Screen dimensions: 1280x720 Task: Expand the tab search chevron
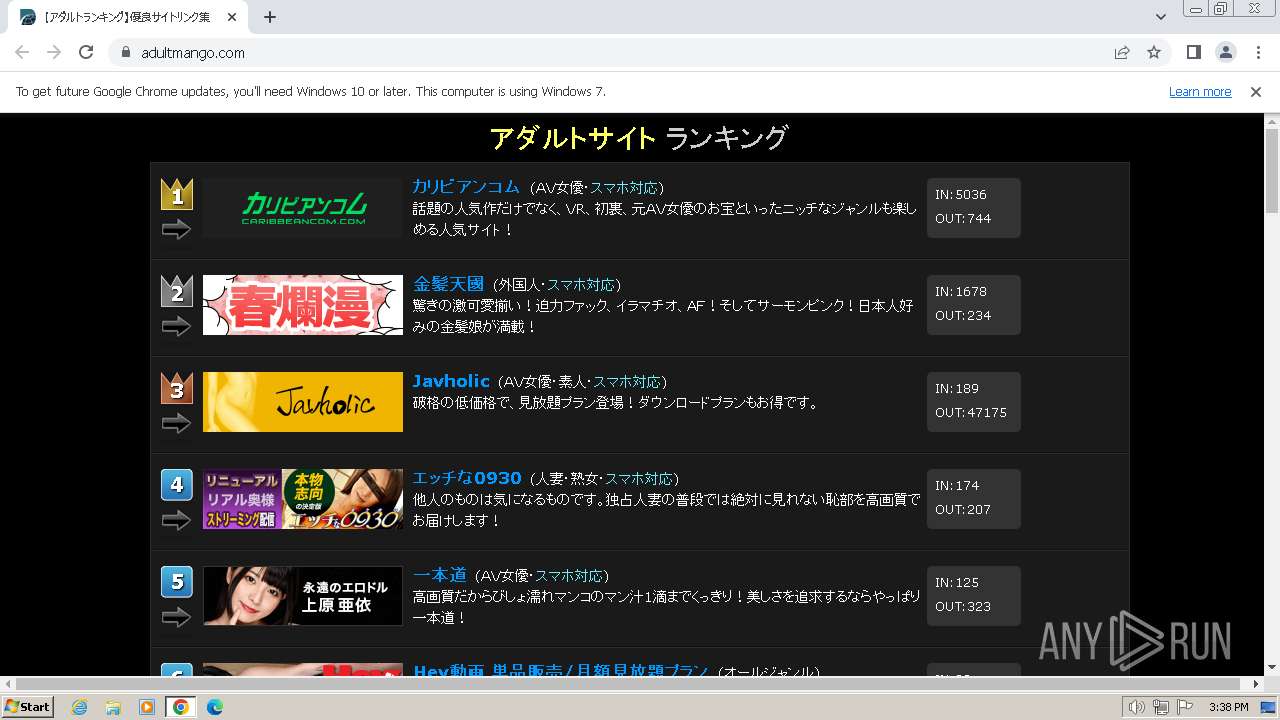pos(1160,17)
